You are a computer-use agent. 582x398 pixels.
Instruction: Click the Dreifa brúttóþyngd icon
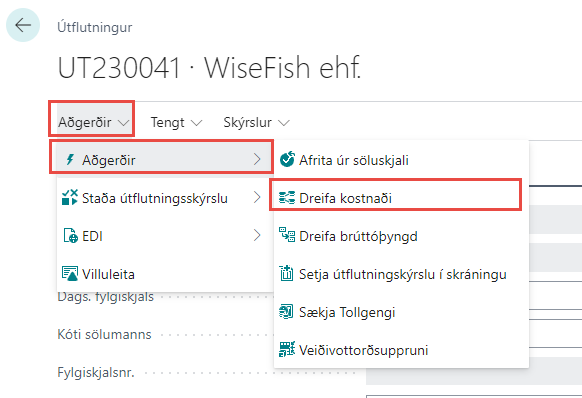(287, 235)
